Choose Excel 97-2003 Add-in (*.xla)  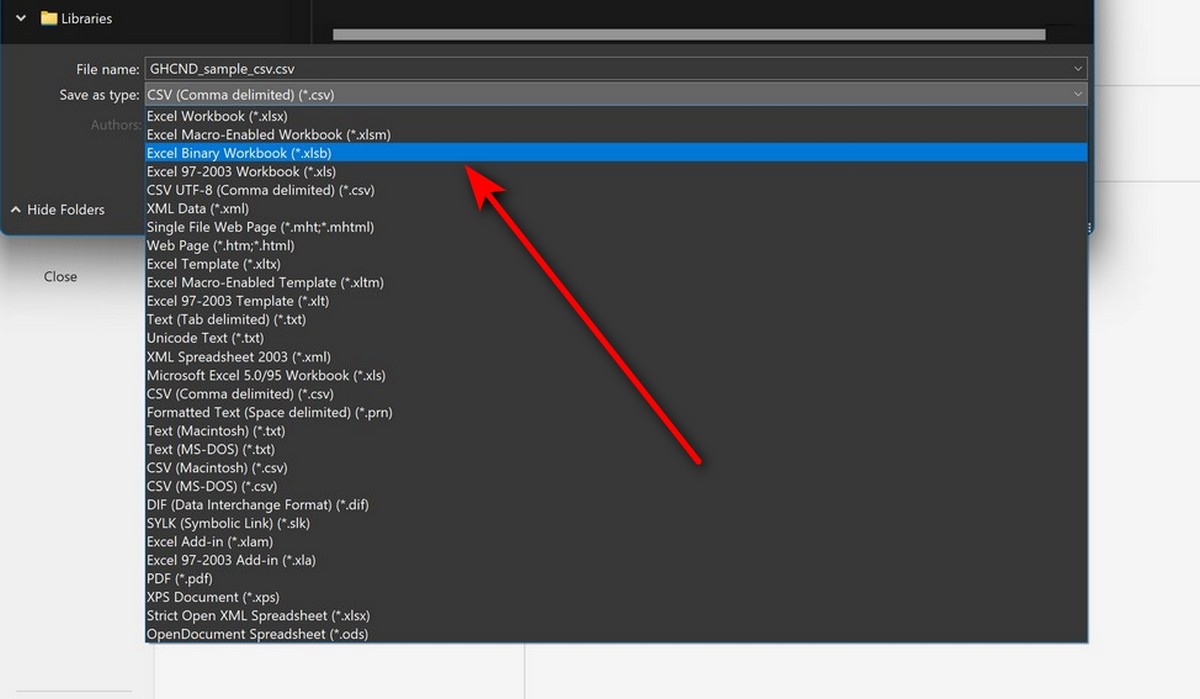(616, 560)
